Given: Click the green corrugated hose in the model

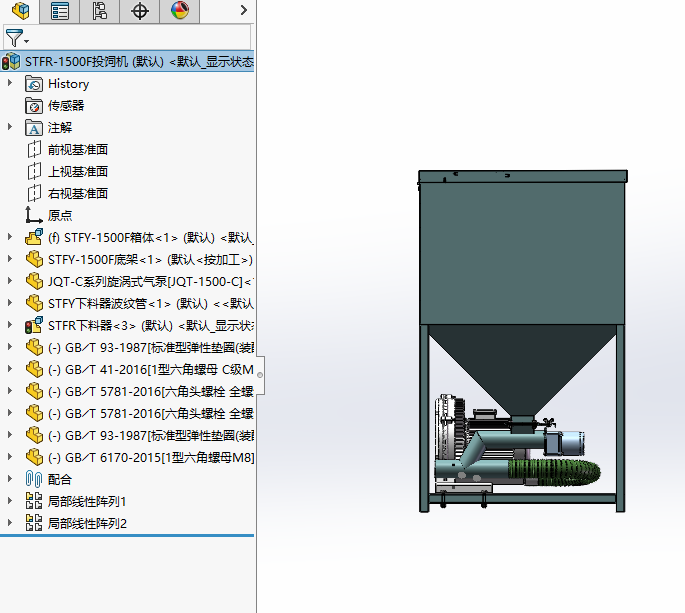Looking at the screenshot, I should (555, 472).
